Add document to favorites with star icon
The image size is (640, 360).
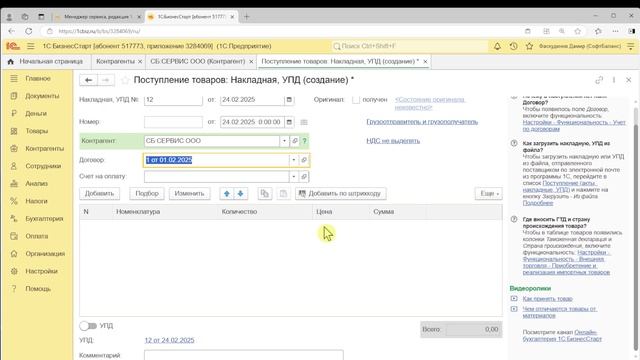pyautogui.click(x=125, y=80)
